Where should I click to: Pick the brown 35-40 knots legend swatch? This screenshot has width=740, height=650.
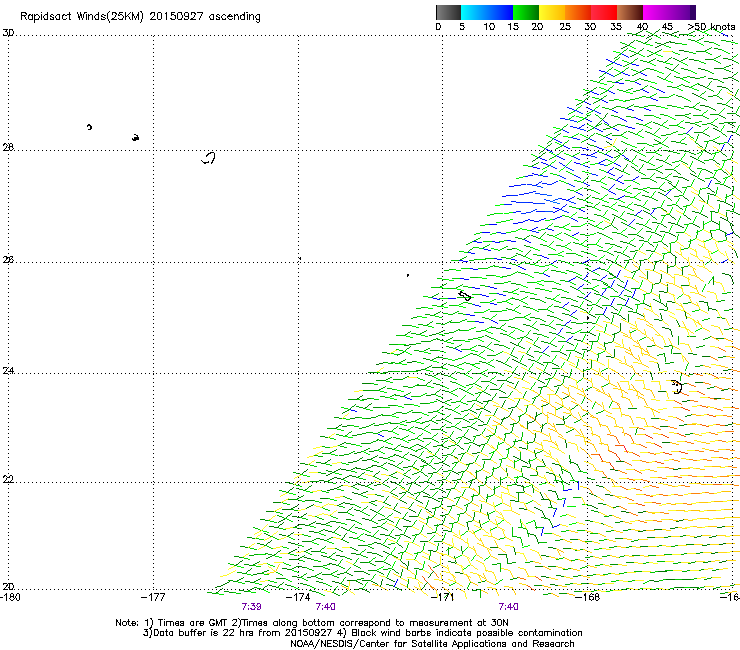(x=630, y=12)
